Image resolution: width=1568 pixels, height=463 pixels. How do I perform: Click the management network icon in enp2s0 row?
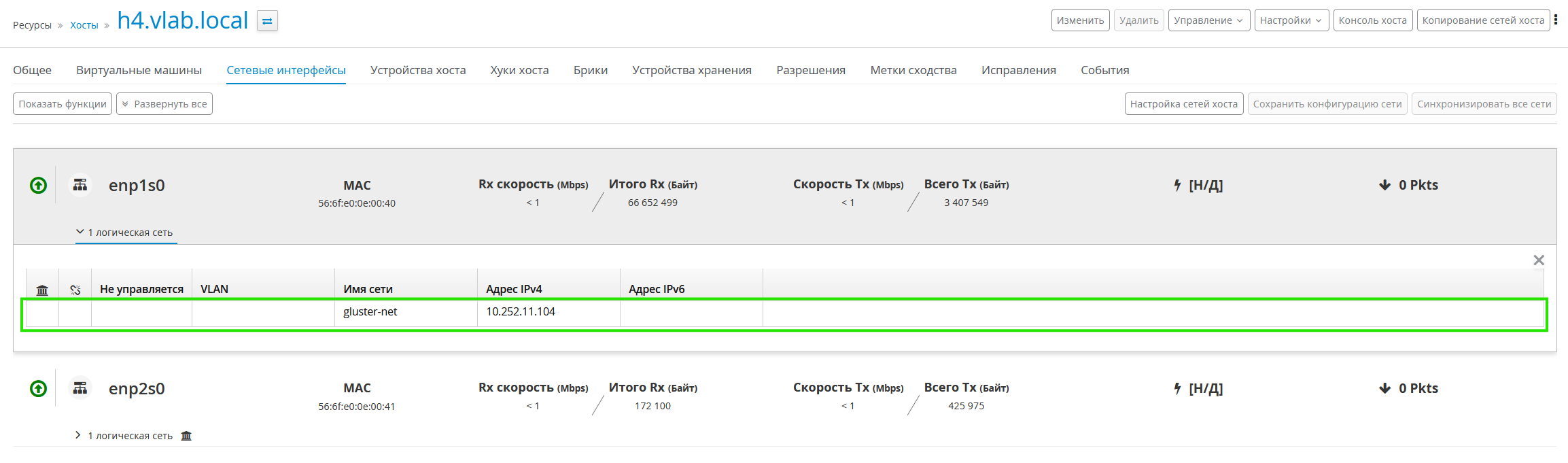tap(186, 436)
